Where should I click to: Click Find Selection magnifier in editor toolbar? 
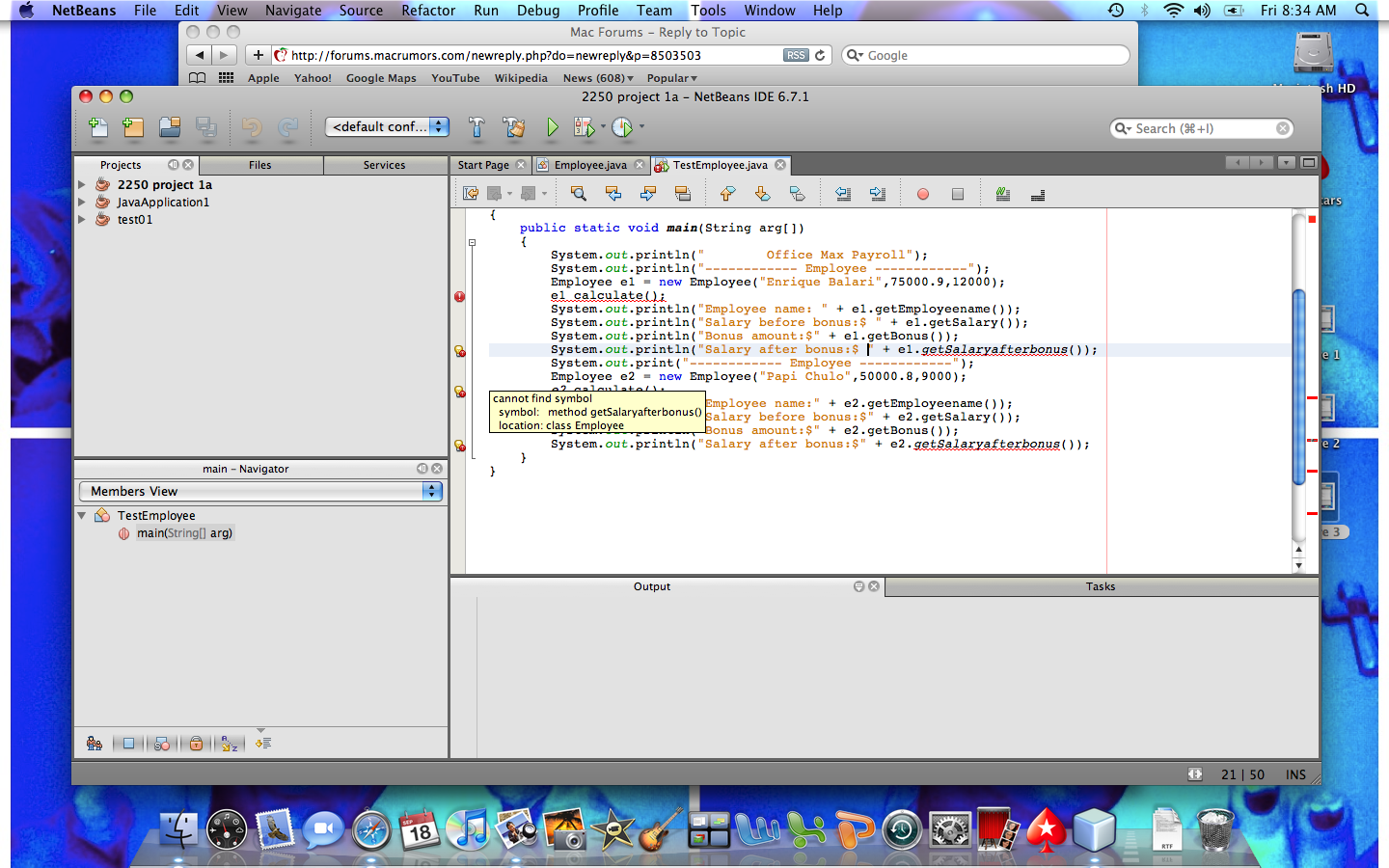579,194
